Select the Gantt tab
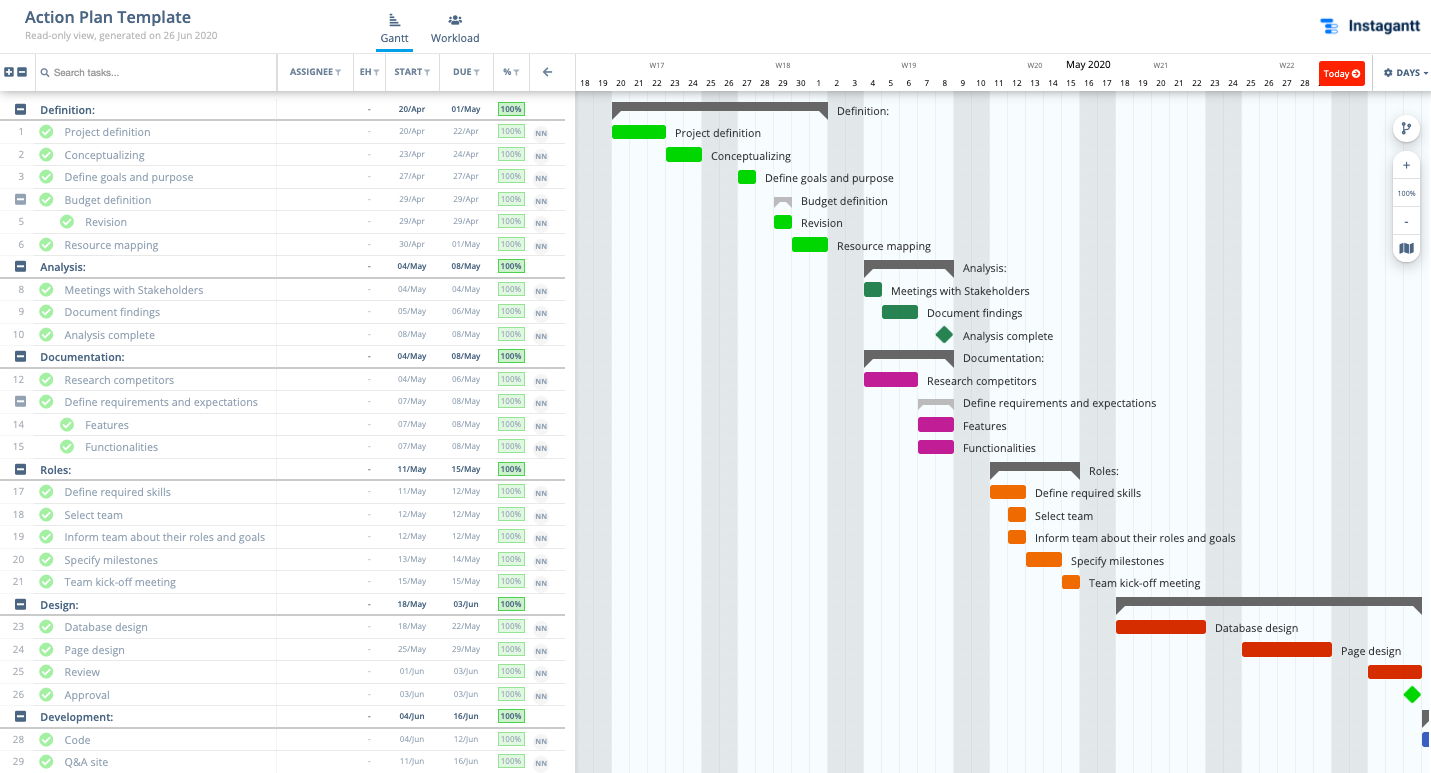The image size is (1431, 773). point(394,27)
